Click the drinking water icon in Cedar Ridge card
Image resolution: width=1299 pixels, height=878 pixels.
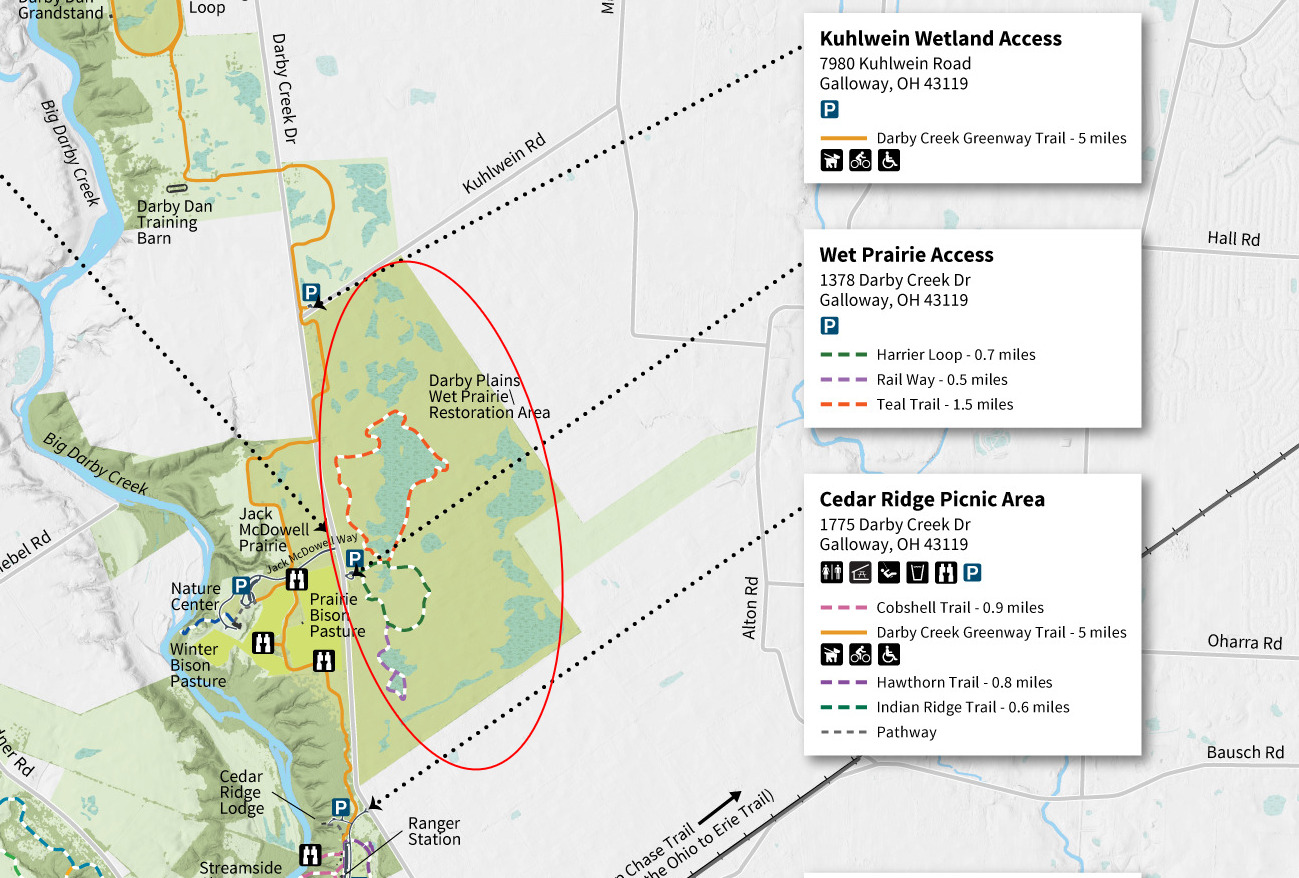pos(917,573)
